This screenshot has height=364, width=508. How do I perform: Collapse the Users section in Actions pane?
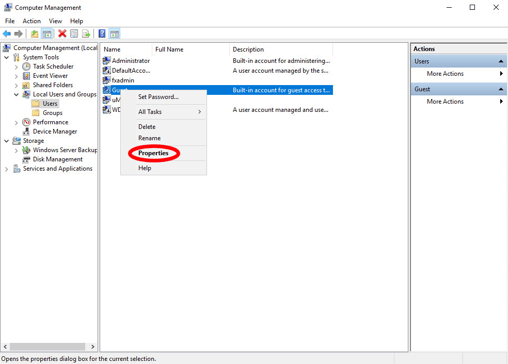point(501,61)
